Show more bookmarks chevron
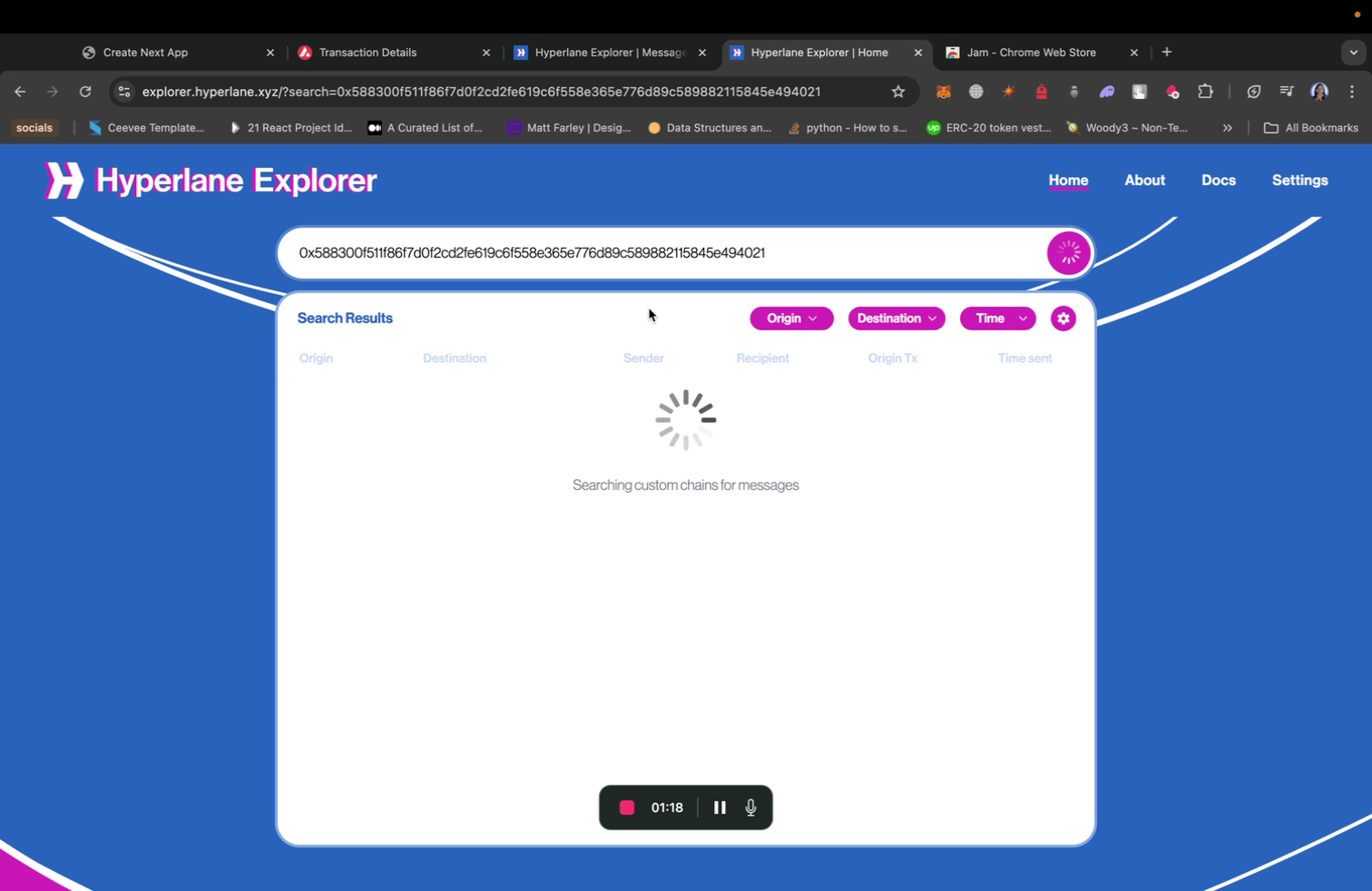The image size is (1372, 891). (1228, 128)
